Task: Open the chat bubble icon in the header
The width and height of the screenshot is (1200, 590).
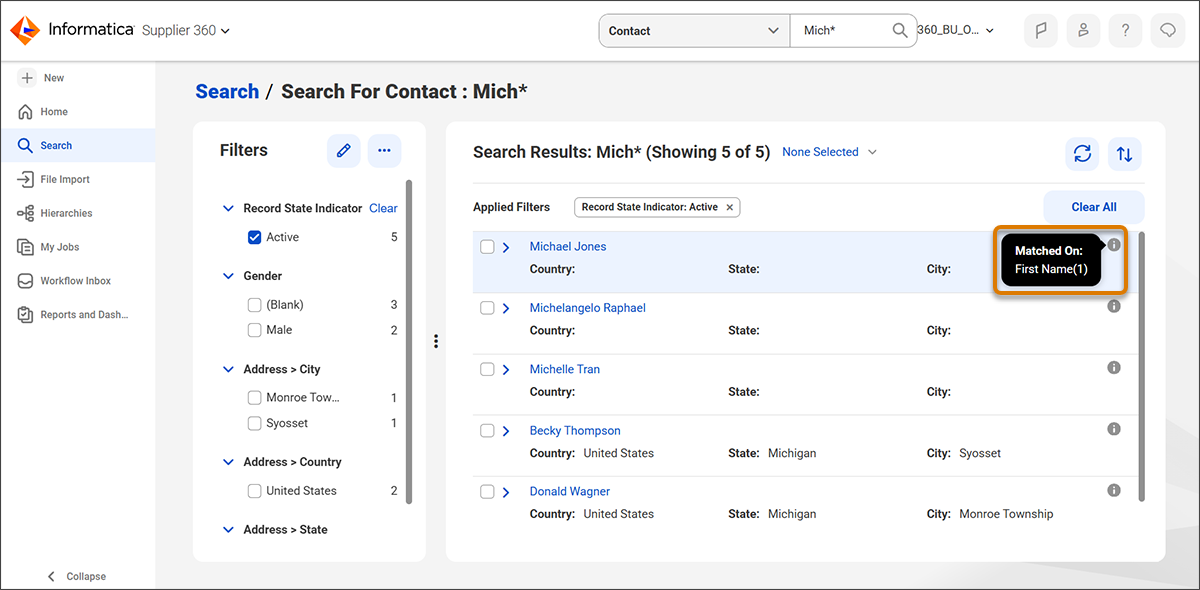Action: pos(1167,30)
